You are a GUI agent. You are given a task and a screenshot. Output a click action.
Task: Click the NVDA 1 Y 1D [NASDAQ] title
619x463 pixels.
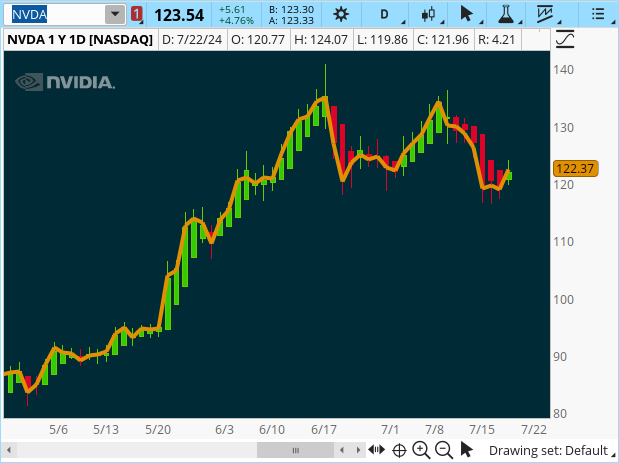tap(80, 39)
